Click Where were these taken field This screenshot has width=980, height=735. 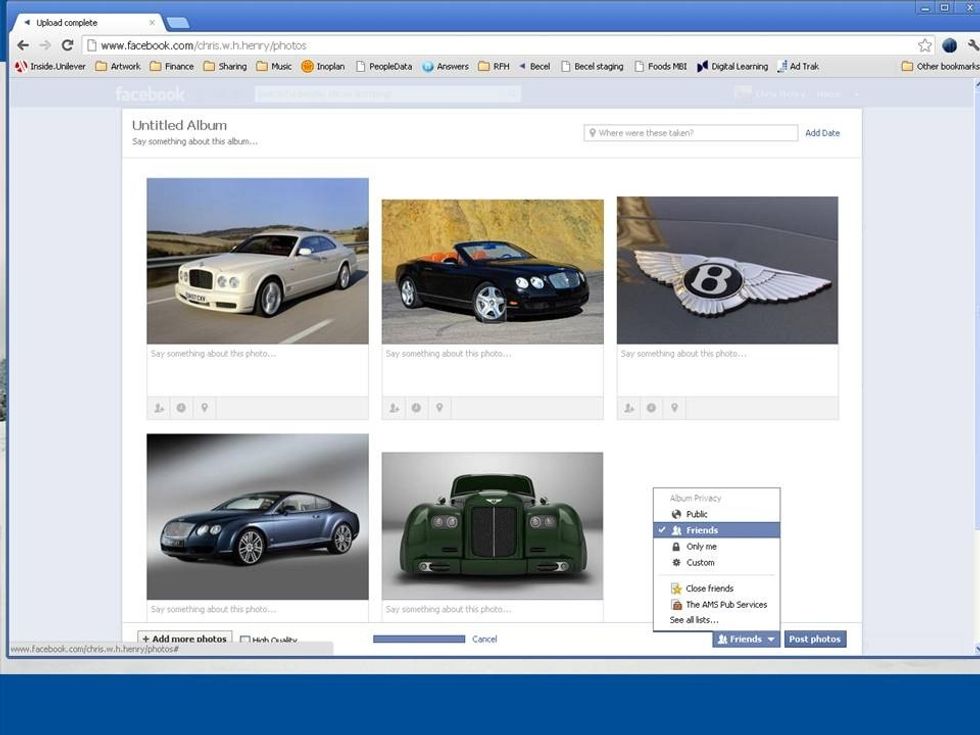691,132
